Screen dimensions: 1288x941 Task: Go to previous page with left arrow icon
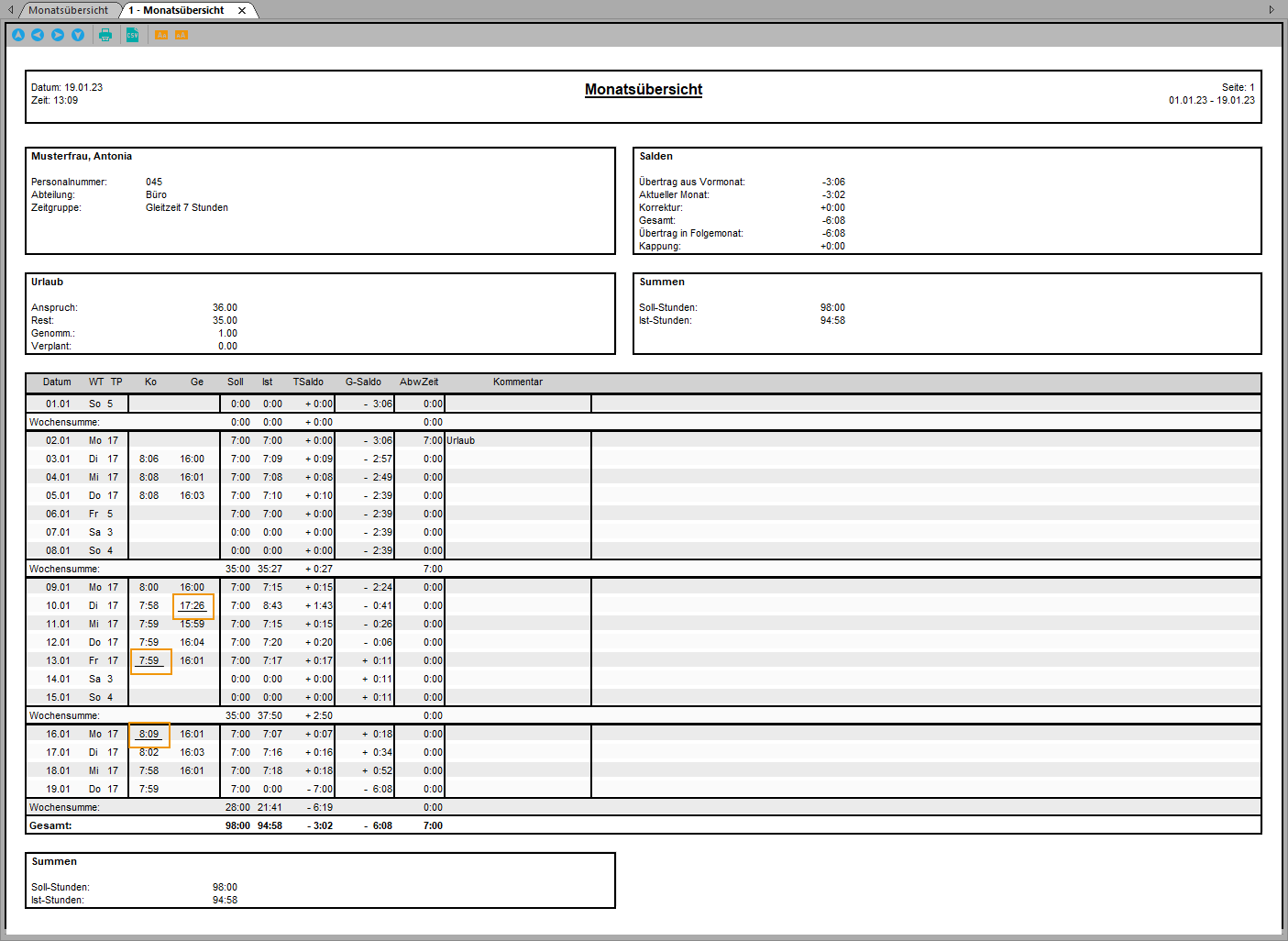[x=38, y=35]
